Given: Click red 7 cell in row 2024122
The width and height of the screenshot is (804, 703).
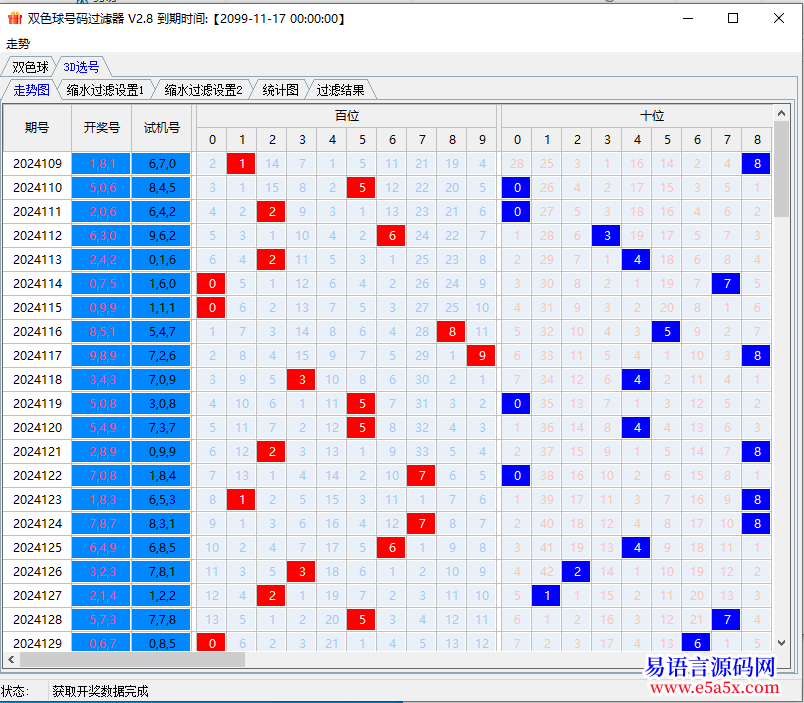Looking at the screenshot, I should pyautogui.click(x=421, y=476).
